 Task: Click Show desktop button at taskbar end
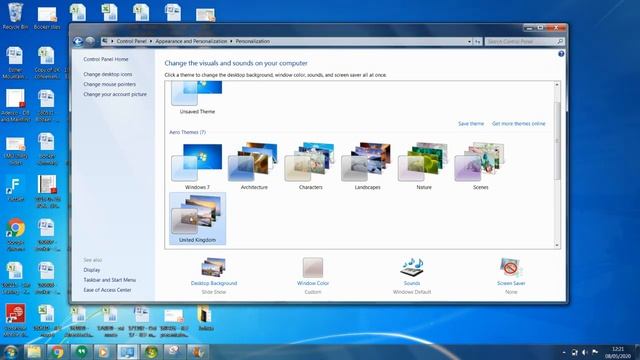pyautogui.click(x=637, y=352)
